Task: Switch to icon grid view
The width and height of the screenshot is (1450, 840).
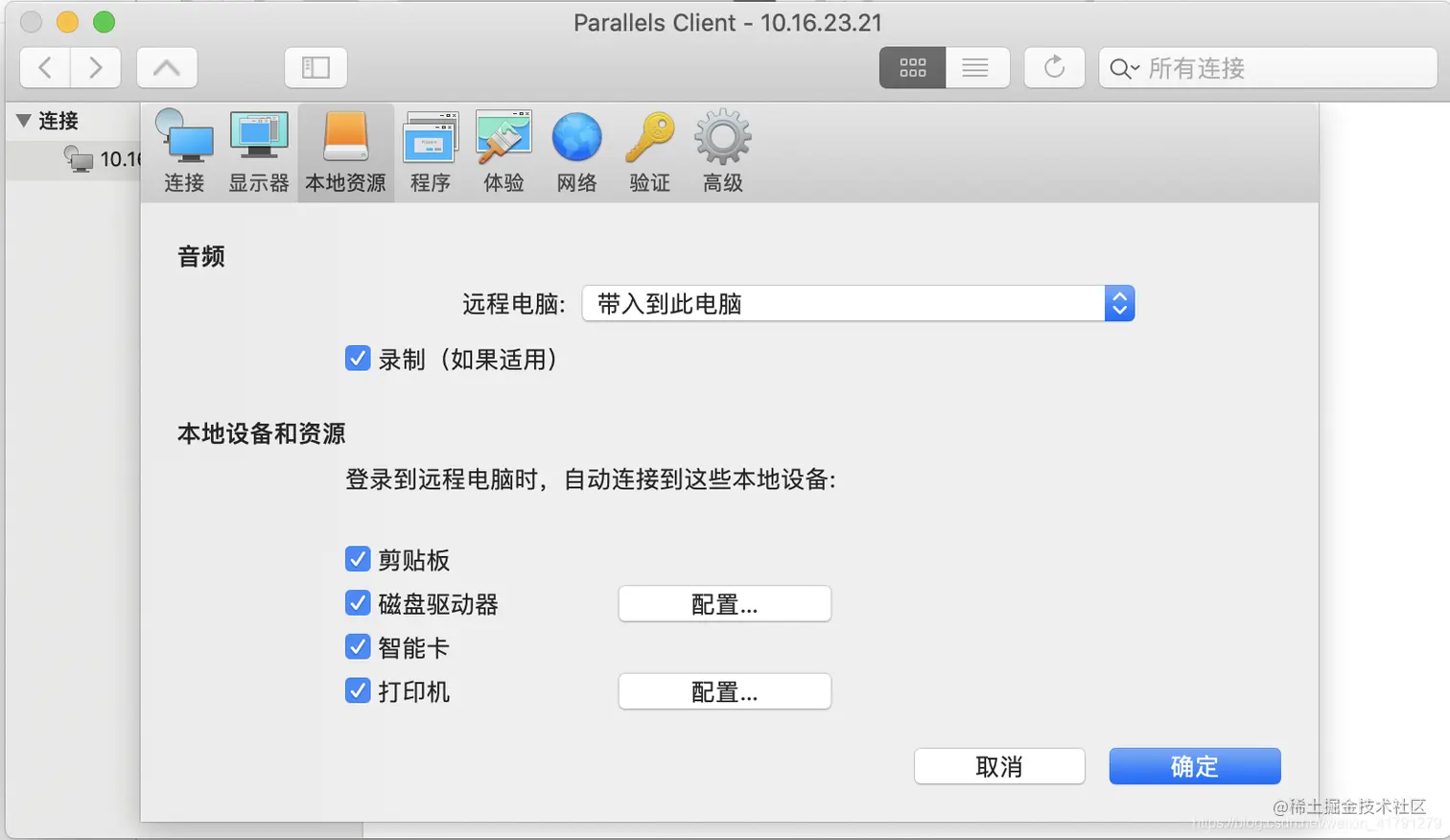Action: (x=912, y=68)
